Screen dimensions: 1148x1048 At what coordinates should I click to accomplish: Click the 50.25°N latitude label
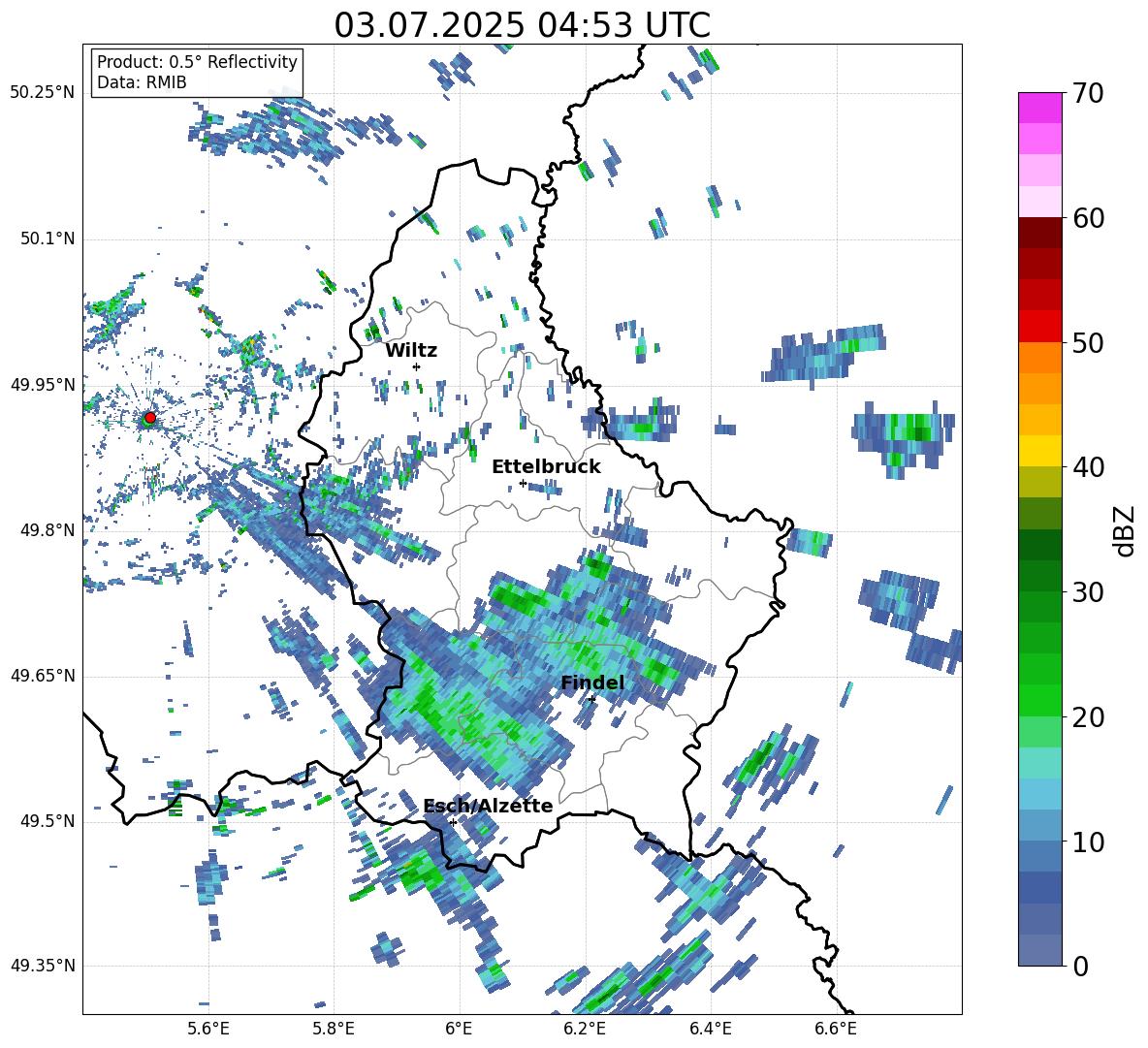click(x=43, y=93)
